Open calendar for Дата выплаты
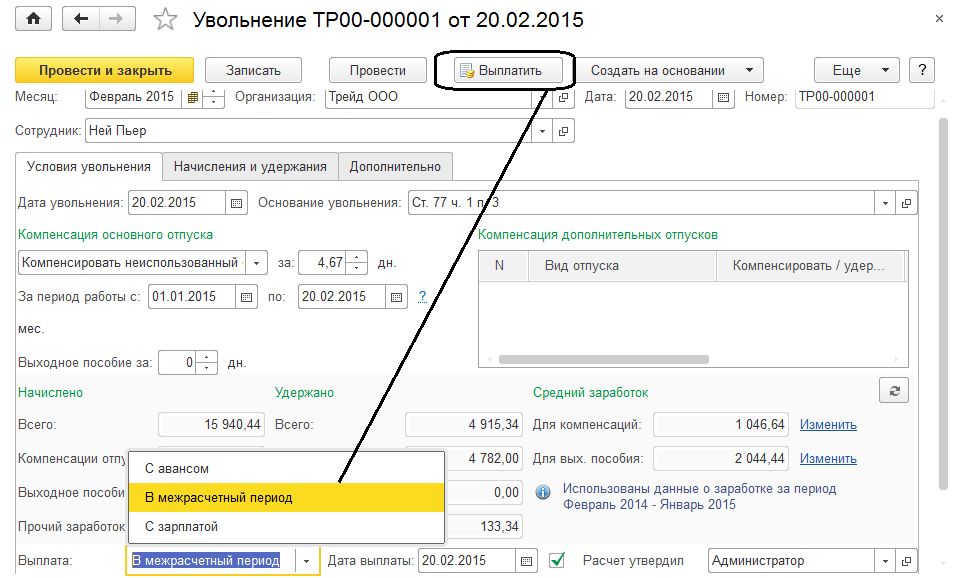This screenshot has height=578, width=956. (x=527, y=561)
